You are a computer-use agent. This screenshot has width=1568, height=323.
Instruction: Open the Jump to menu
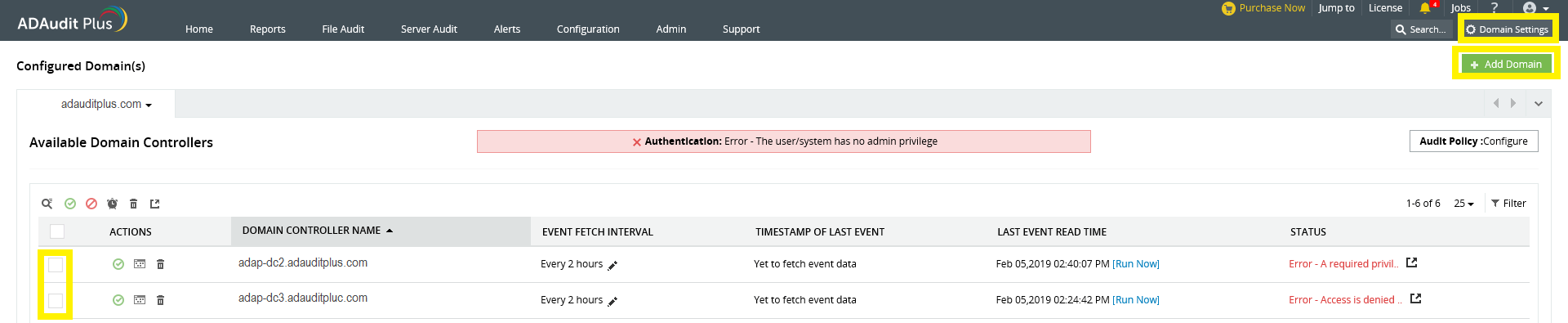1336,8
